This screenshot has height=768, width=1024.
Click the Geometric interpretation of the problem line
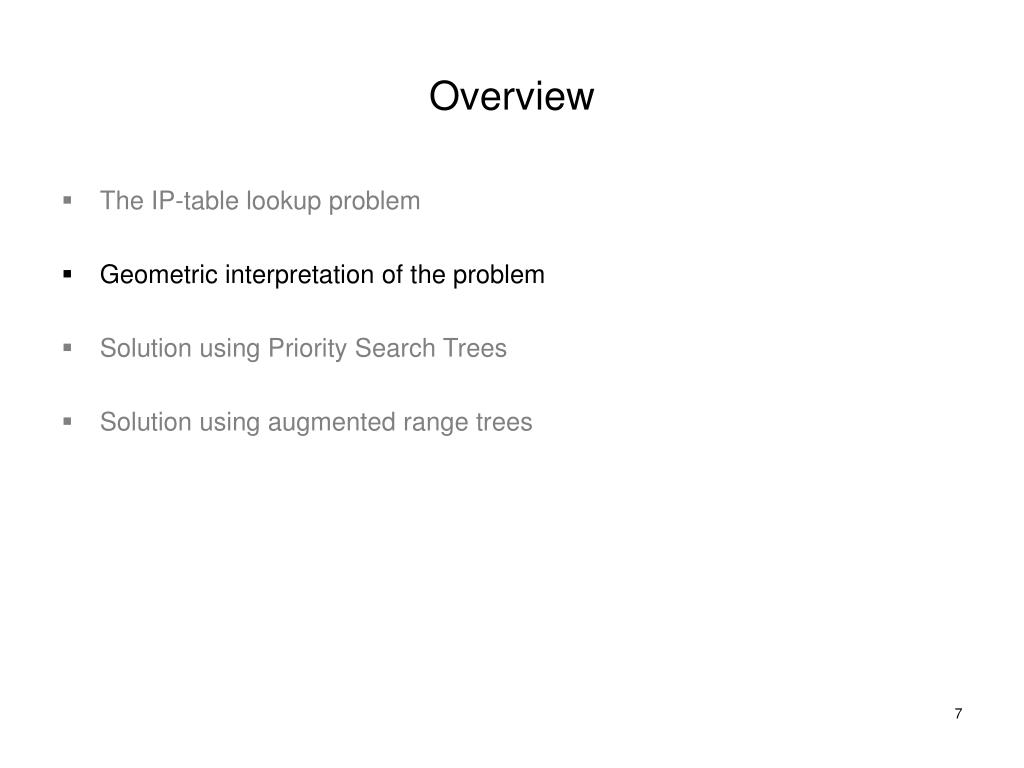[322, 275]
